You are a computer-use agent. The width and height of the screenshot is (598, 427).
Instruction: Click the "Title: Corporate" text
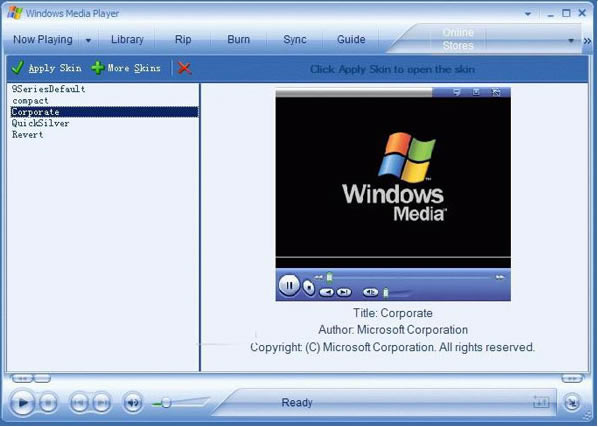click(x=393, y=313)
